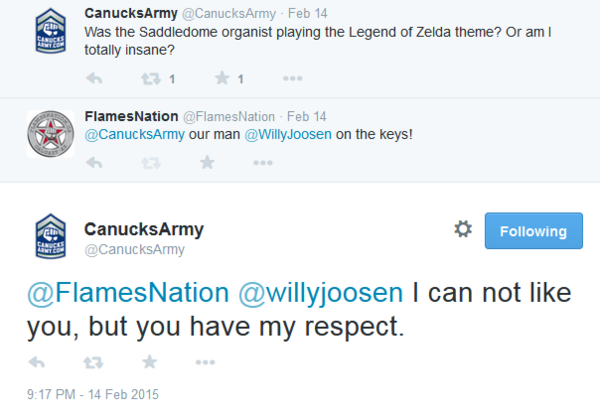
Task: Reply to the FlamesNation tweet
Action: (x=94, y=163)
